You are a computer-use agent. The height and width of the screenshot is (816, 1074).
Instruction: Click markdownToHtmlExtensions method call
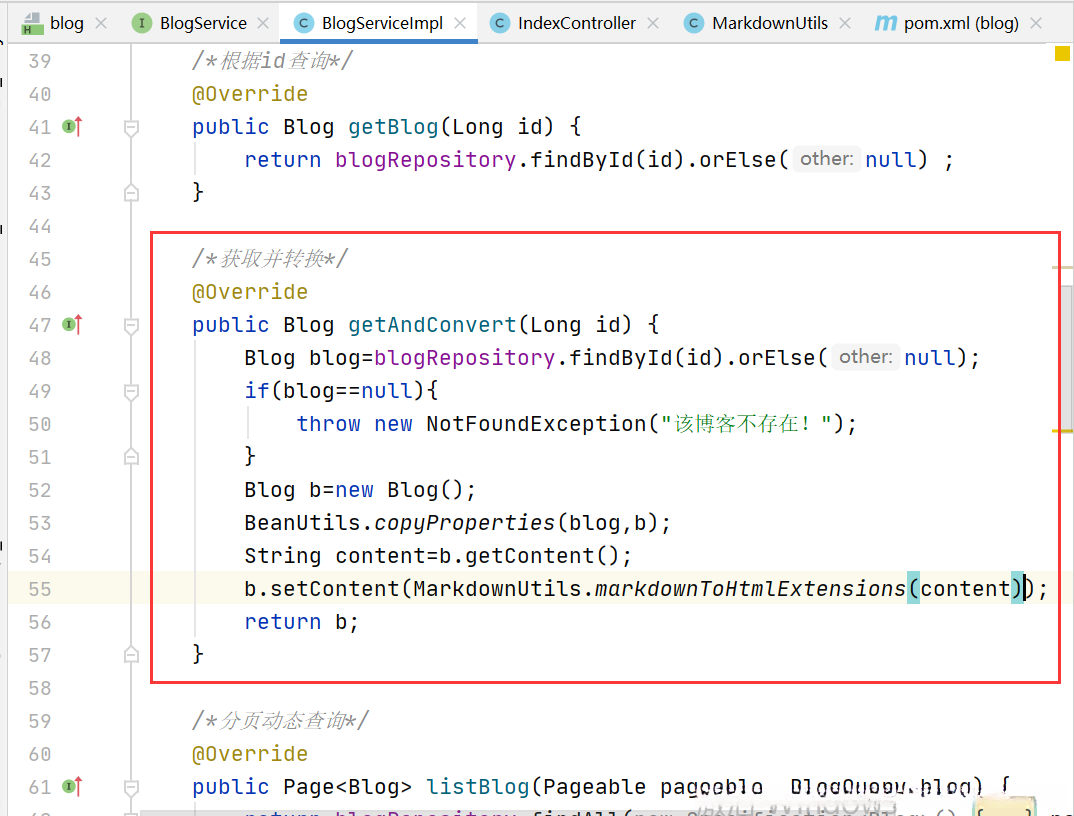click(751, 589)
